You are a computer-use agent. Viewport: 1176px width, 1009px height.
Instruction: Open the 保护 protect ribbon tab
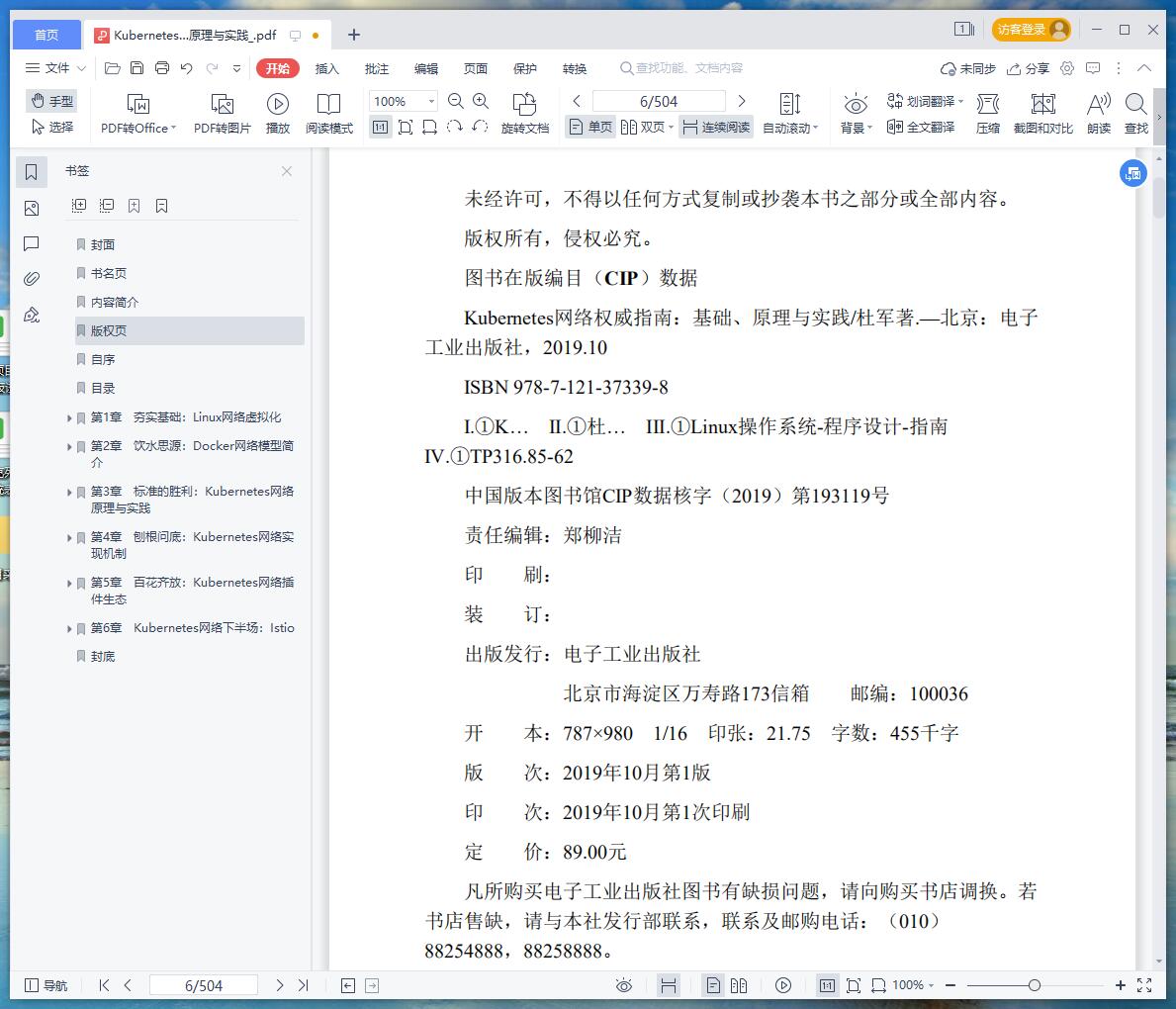click(525, 68)
